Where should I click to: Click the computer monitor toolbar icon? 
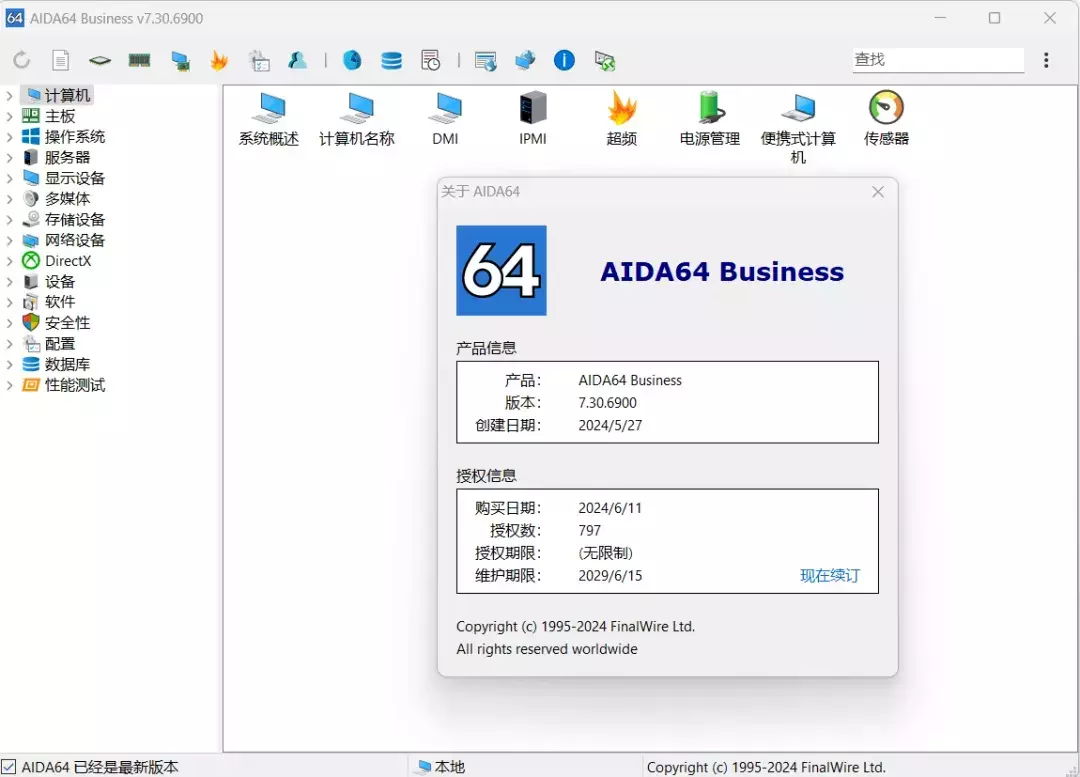[x=180, y=61]
